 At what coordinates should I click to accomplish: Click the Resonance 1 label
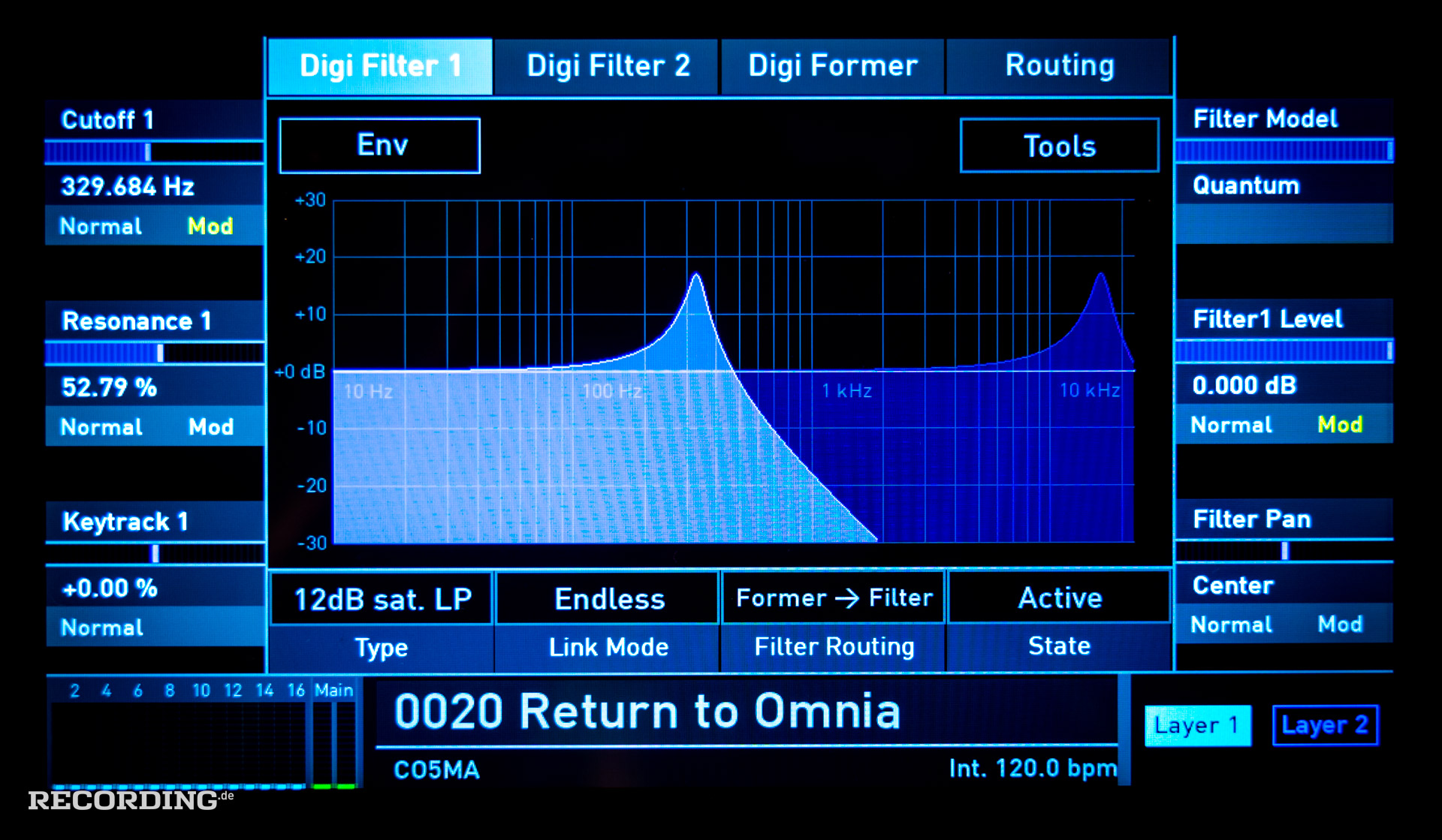click(136, 321)
